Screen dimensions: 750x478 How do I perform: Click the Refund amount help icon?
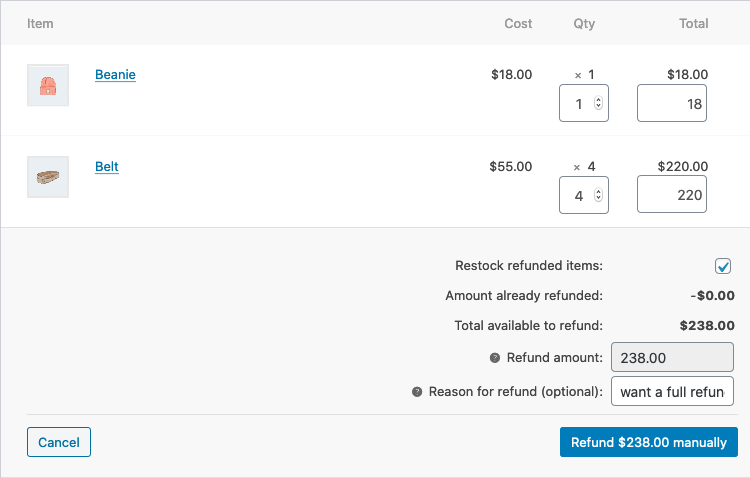495,358
